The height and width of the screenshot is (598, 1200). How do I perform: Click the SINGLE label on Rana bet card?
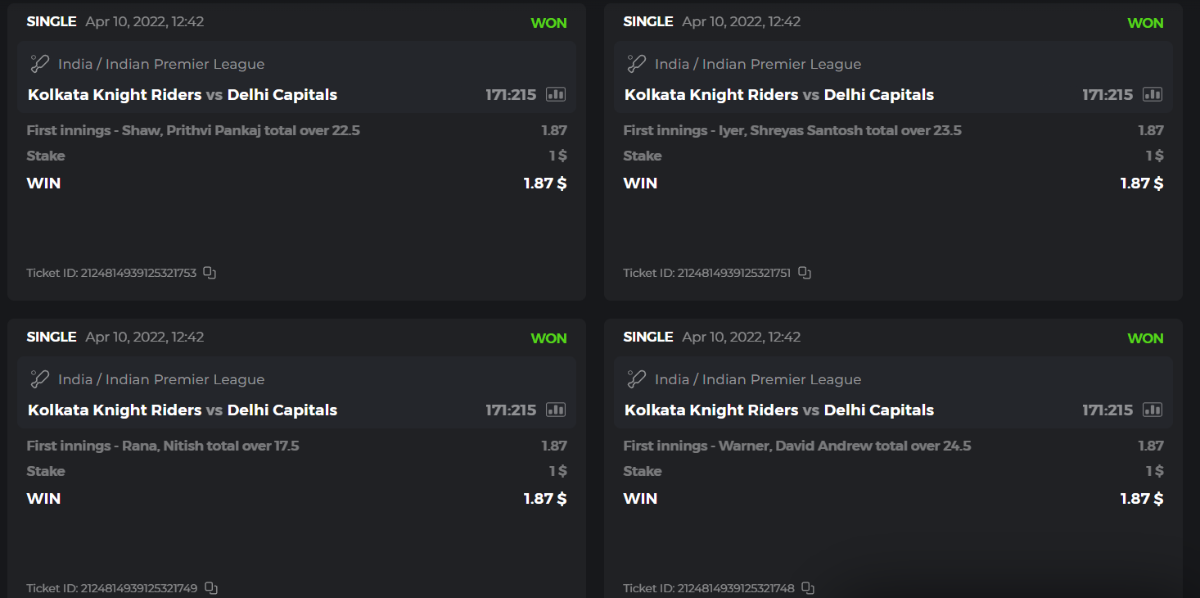coord(51,337)
